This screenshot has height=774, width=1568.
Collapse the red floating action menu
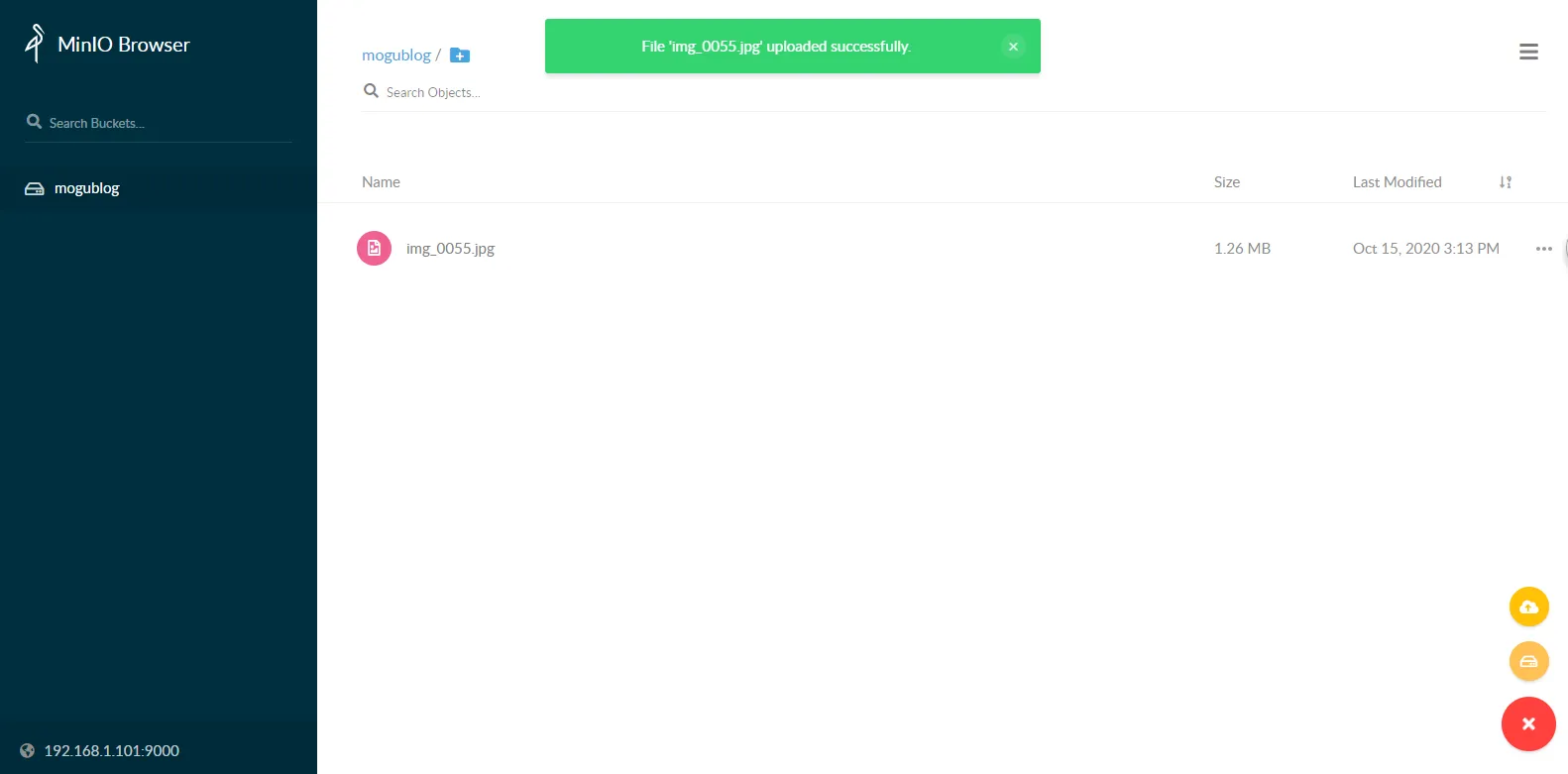click(x=1528, y=724)
